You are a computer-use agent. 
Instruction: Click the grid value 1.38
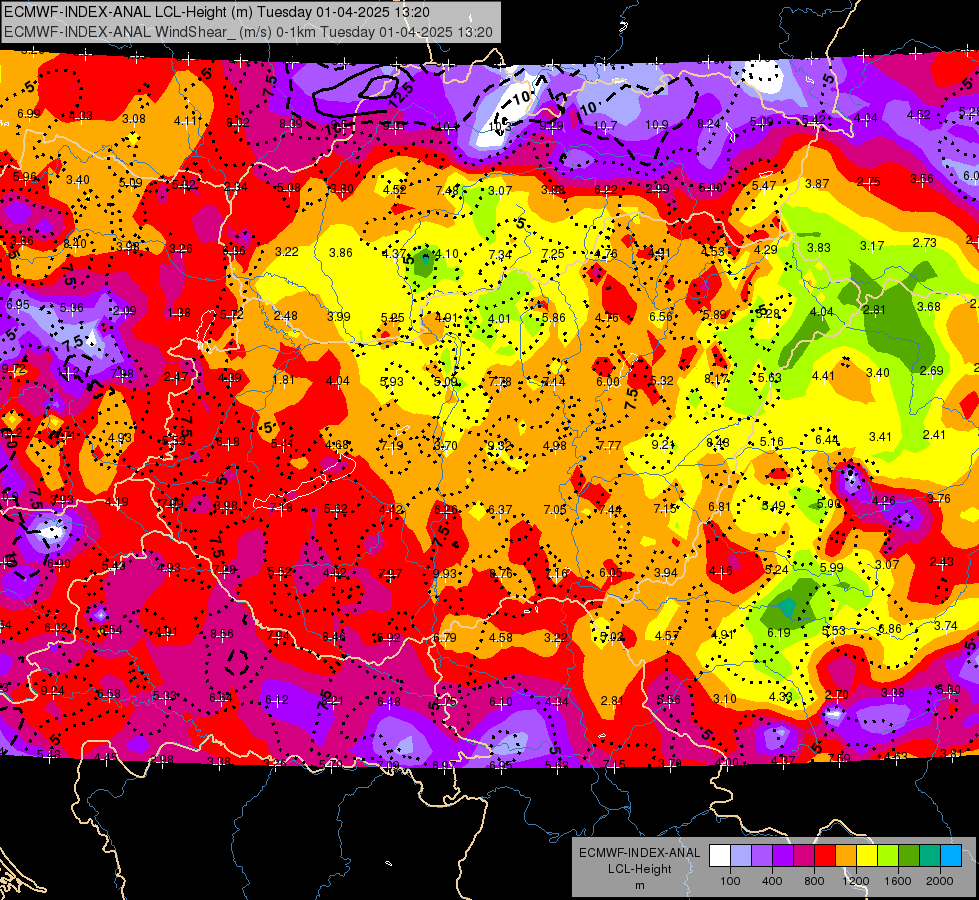point(179,313)
